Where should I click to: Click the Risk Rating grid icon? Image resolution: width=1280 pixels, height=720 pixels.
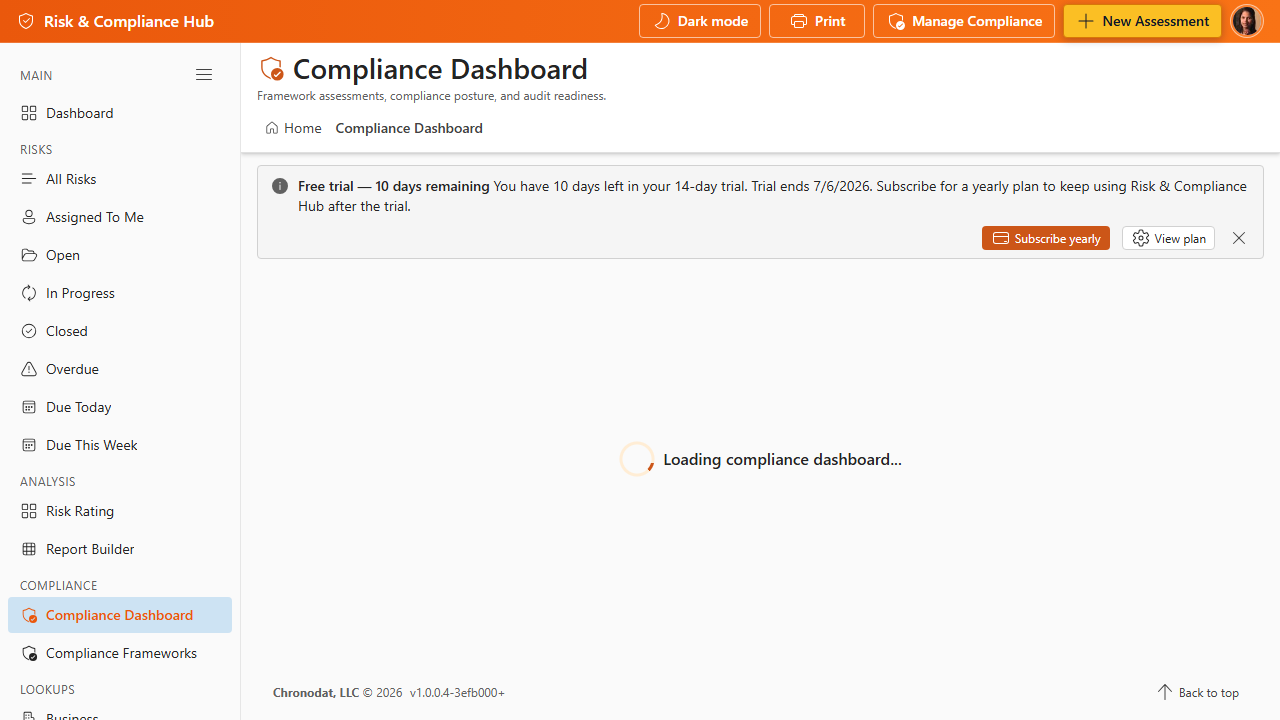(29, 511)
